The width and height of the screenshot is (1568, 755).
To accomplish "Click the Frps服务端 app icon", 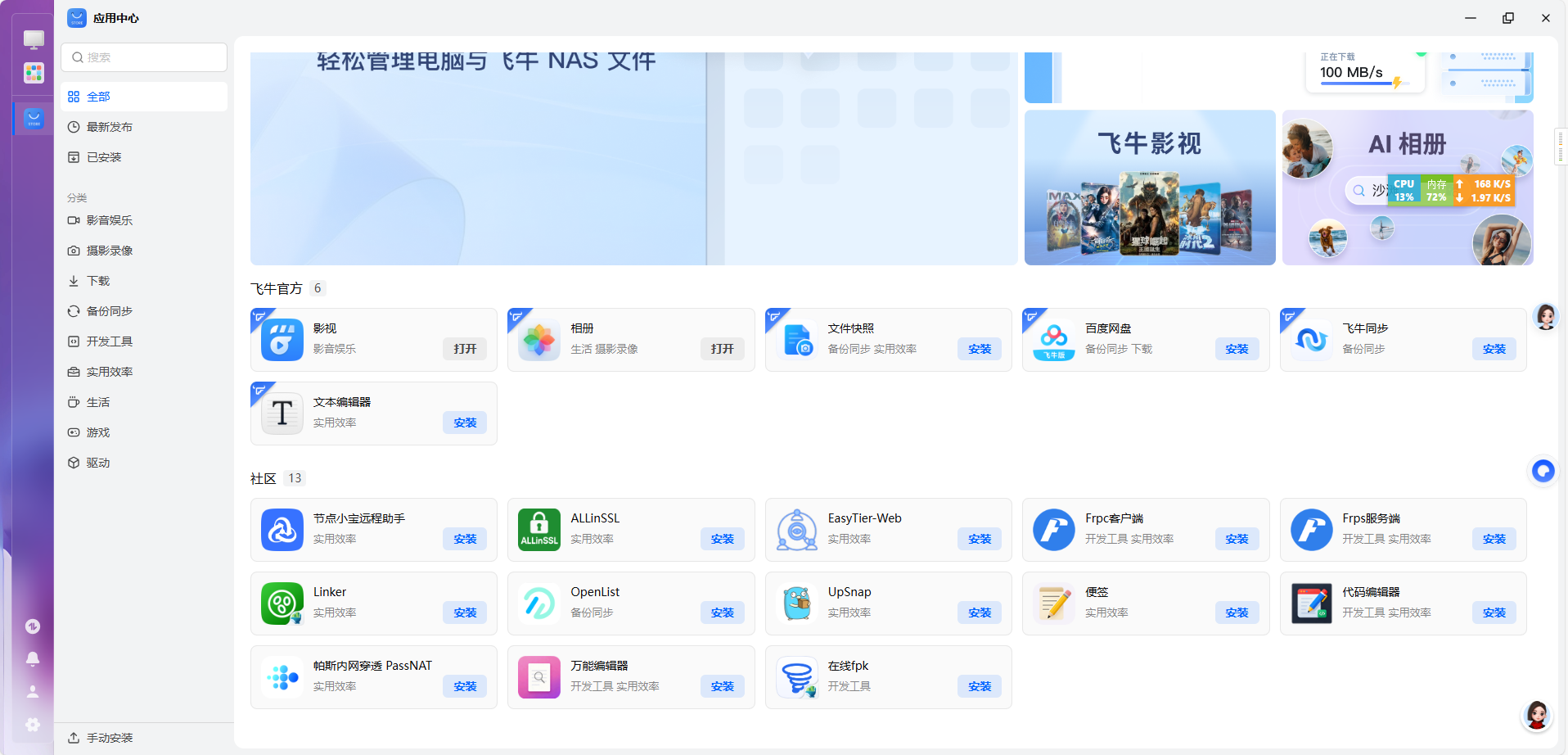I will [1311, 531].
